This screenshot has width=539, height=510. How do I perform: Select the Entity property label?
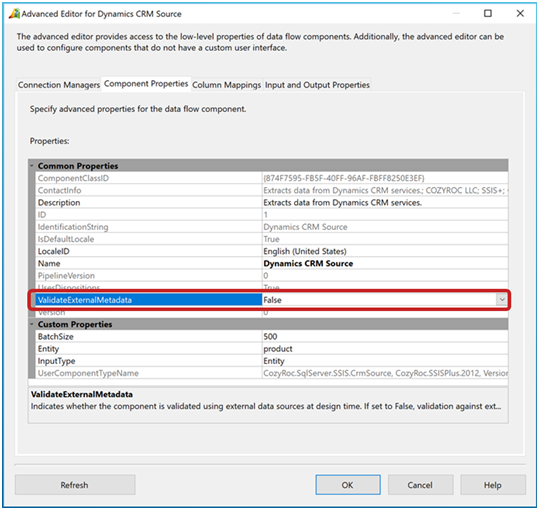click(48, 348)
